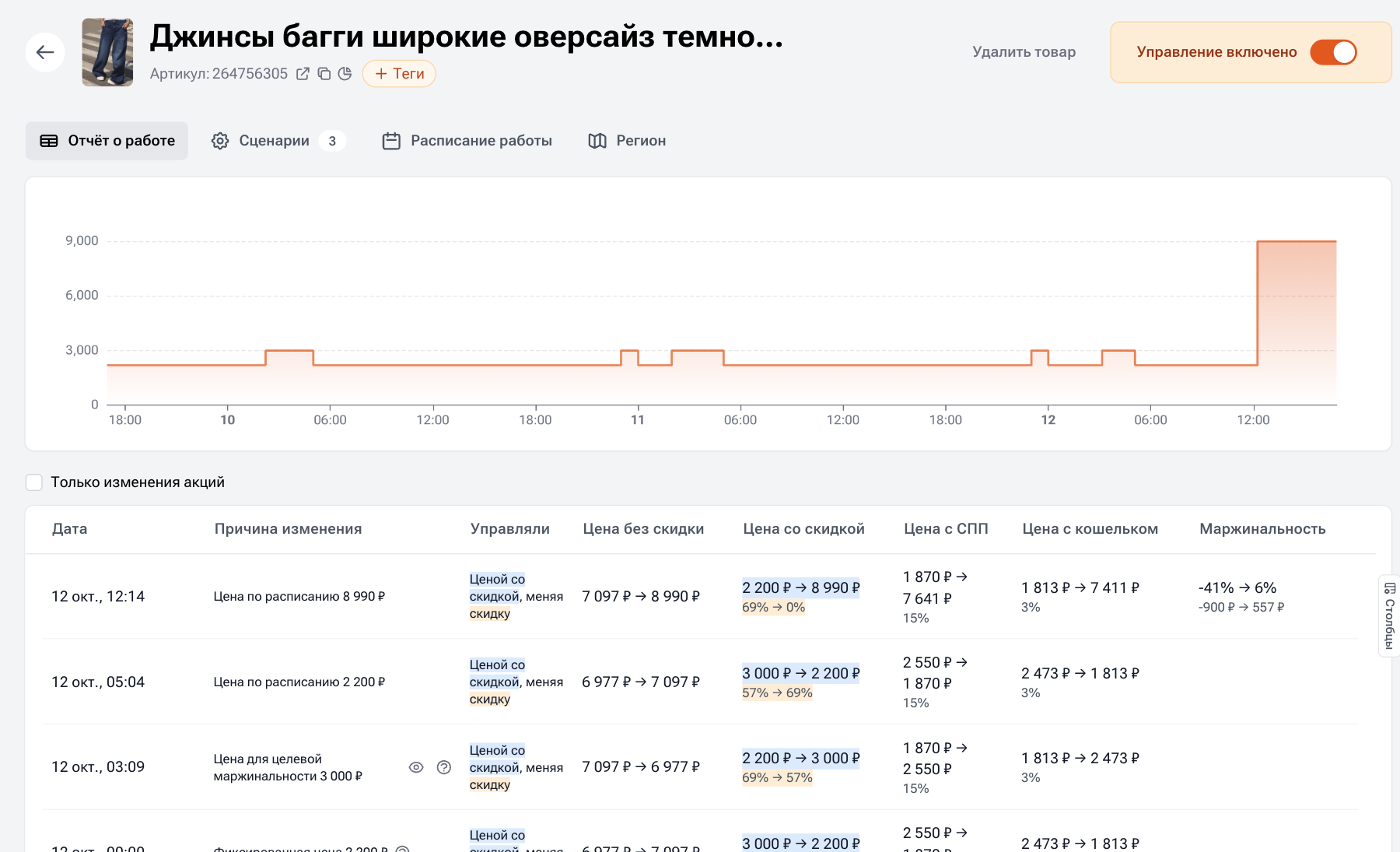
Task: Click the Цена с СПП column header
Action: 946,529
